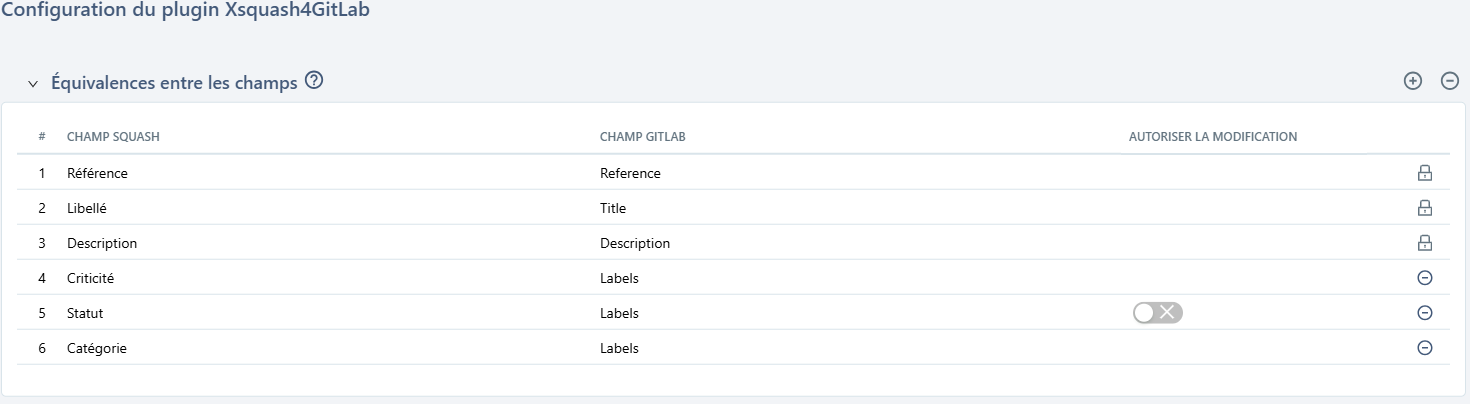Click the help icon beside Équivalences entre les champs
This screenshot has height=404, width=1470.
tap(314, 82)
